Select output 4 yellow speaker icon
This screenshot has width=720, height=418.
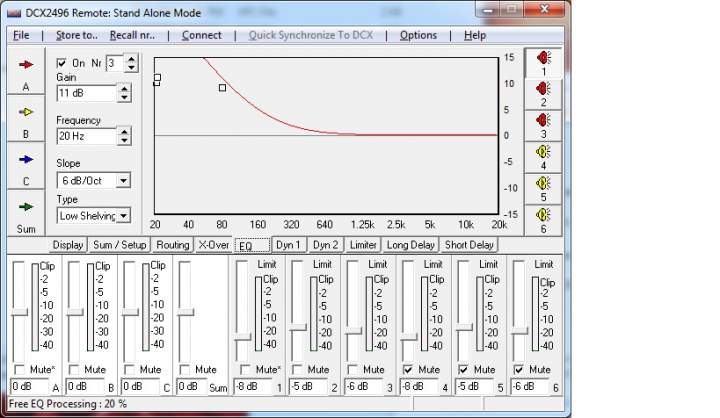pyautogui.click(x=544, y=152)
